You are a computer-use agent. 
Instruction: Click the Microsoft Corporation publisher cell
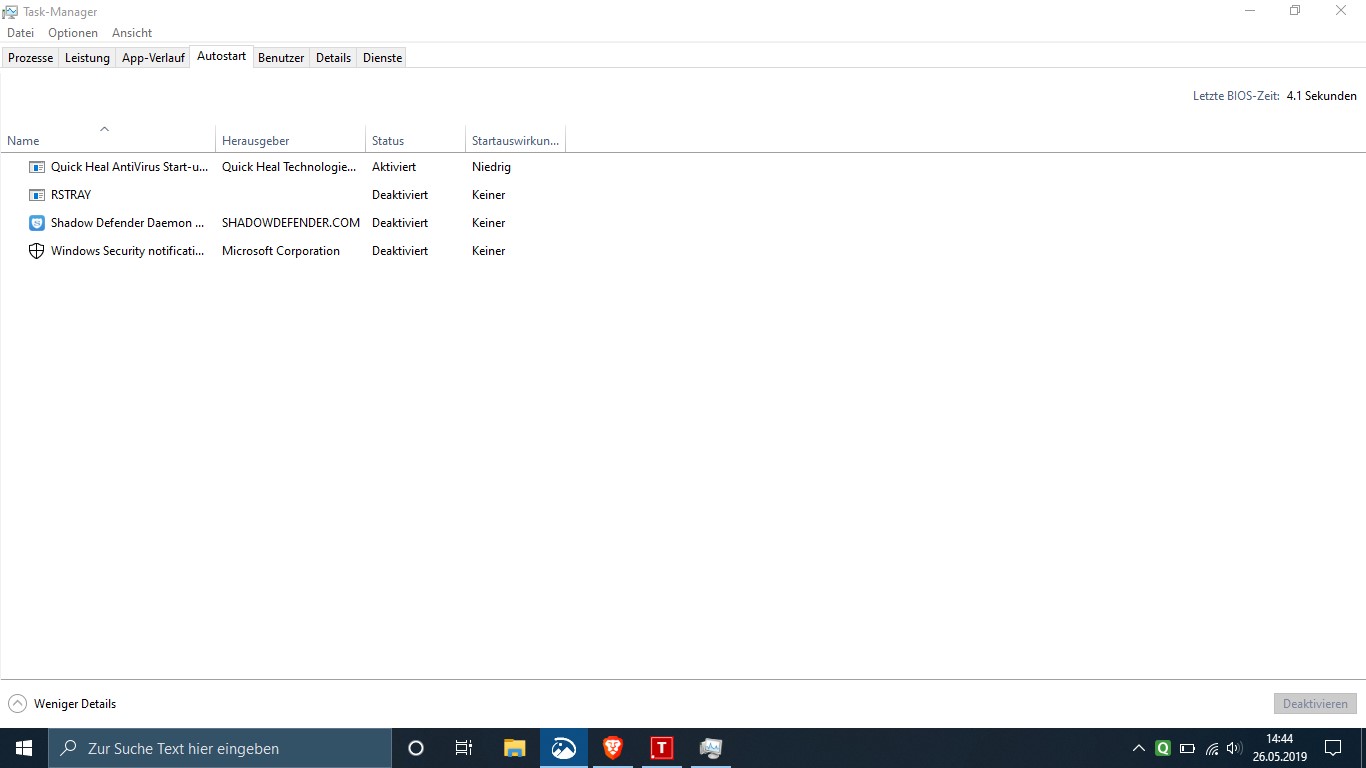point(281,251)
